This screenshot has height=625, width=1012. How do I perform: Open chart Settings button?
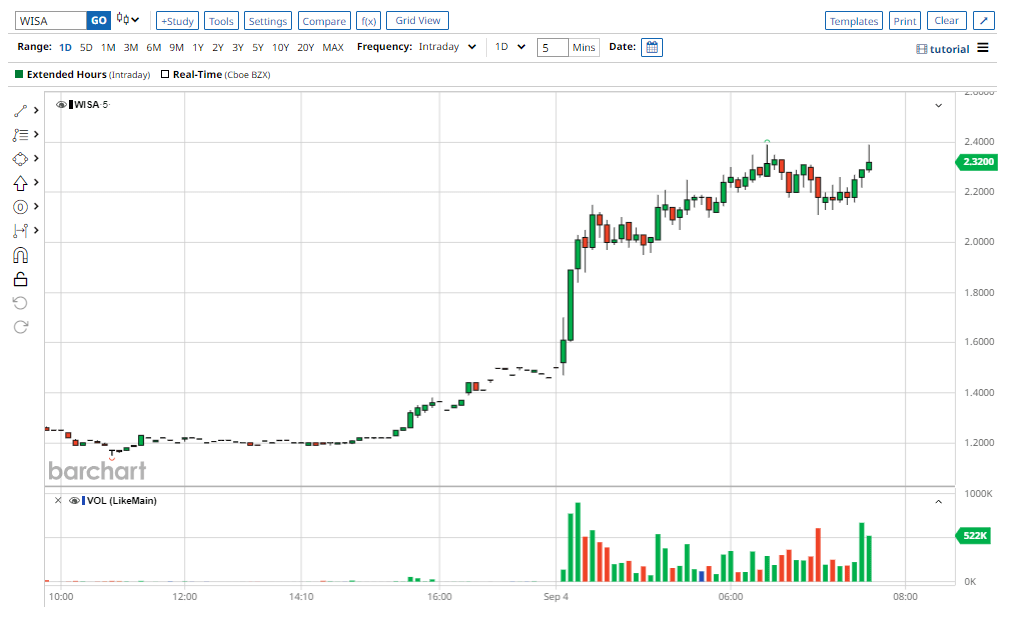268,21
